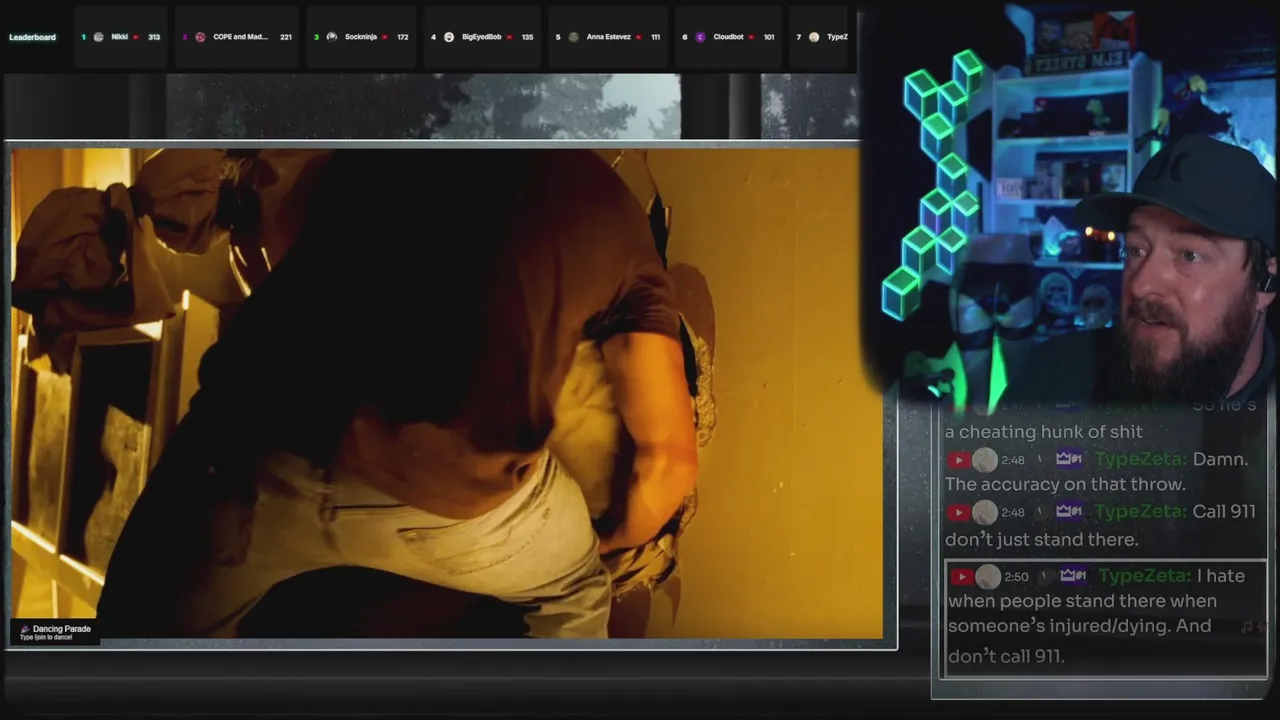
Task: Click Cloudbot's purple avatar in leaderboard
Action: pos(700,37)
